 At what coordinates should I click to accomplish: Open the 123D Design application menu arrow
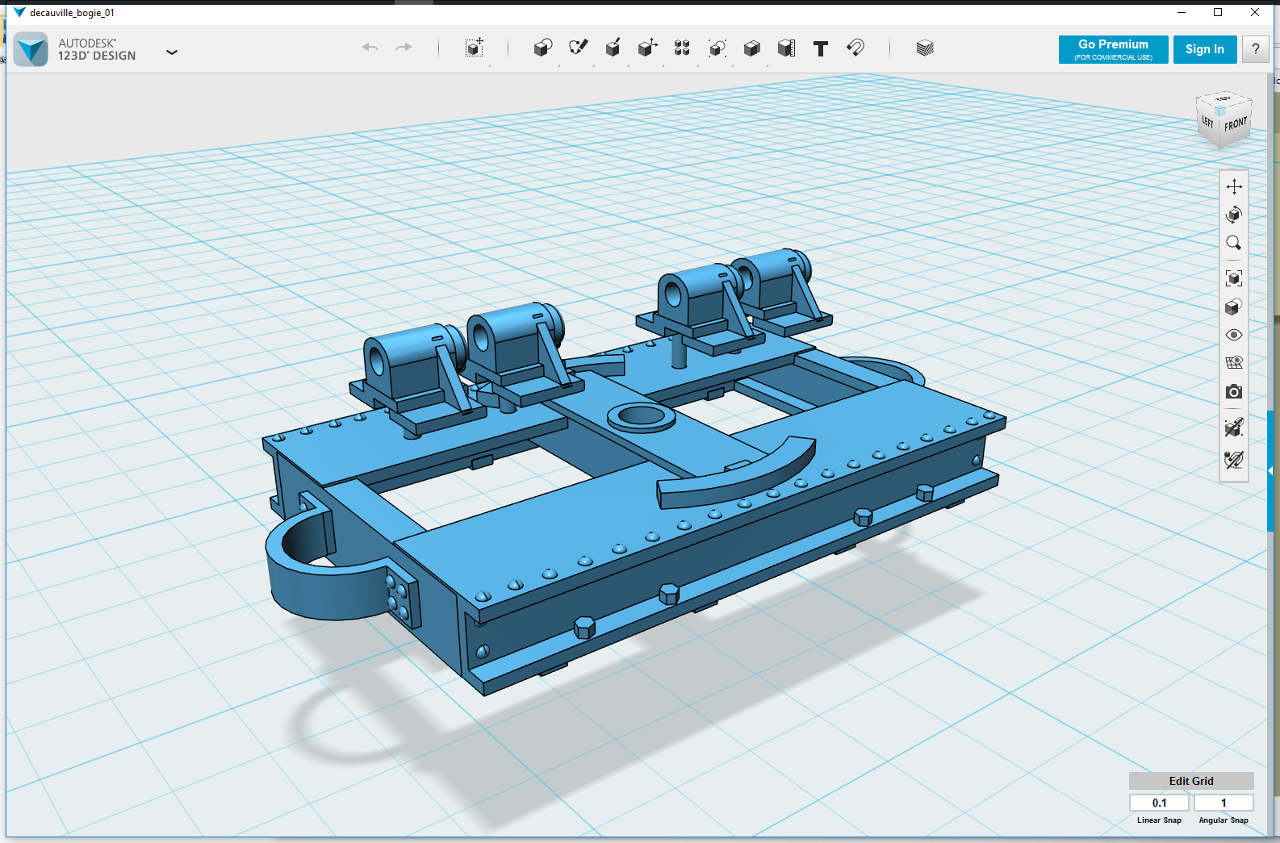coord(172,51)
